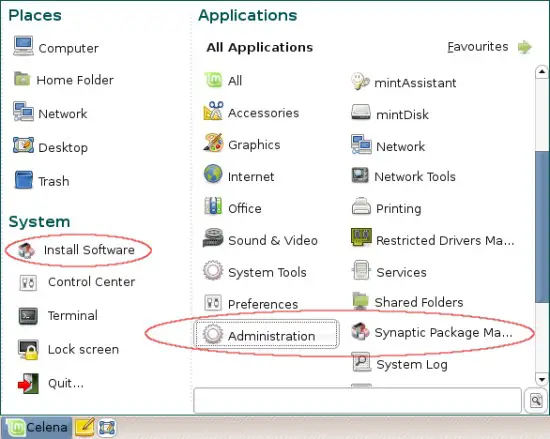Click the 'Home Folder' text

click(75, 80)
